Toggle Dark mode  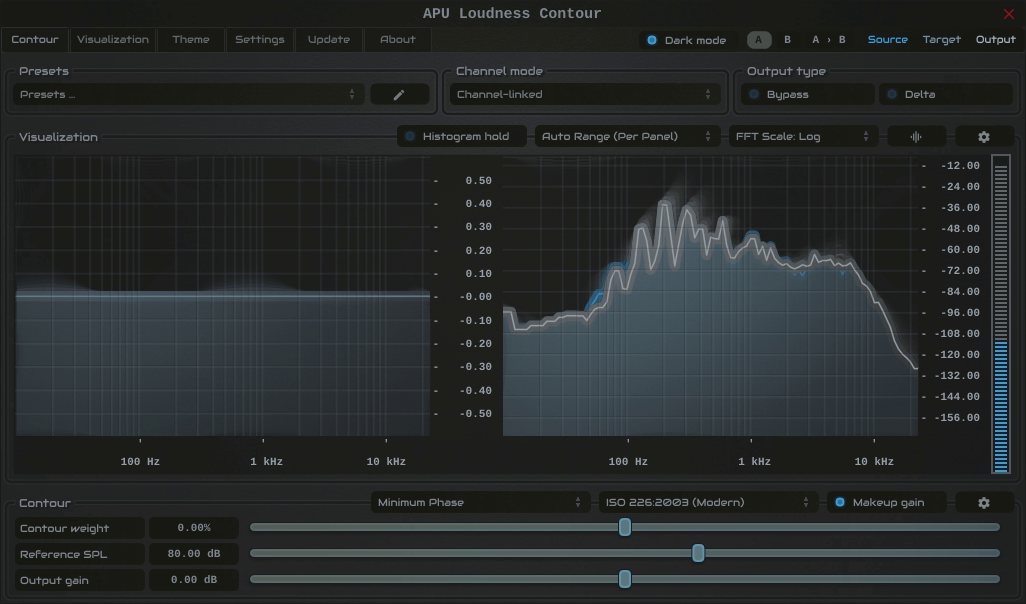(x=686, y=40)
